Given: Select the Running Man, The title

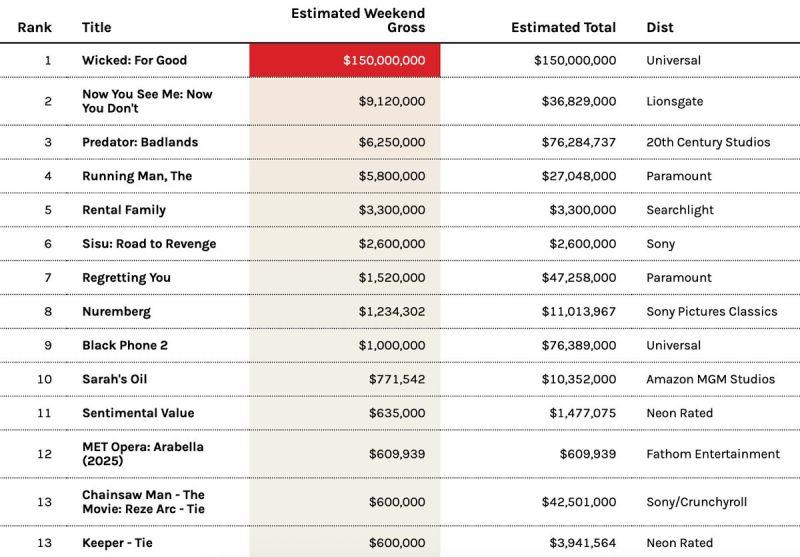Looking at the screenshot, I should click(136, 176).
